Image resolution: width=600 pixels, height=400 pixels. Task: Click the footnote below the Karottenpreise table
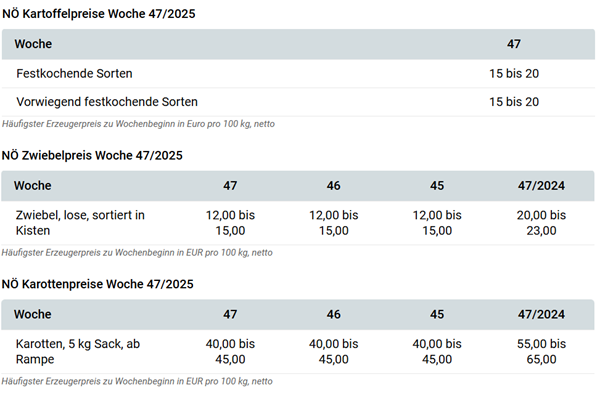pos(138,381)
